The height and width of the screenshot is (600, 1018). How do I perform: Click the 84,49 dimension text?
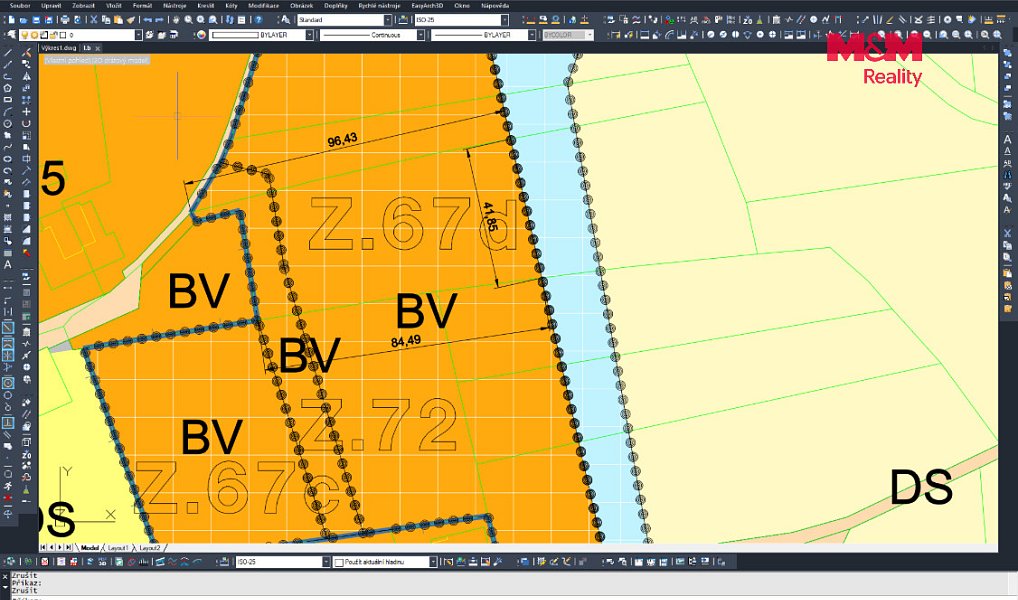pos(406,341)
